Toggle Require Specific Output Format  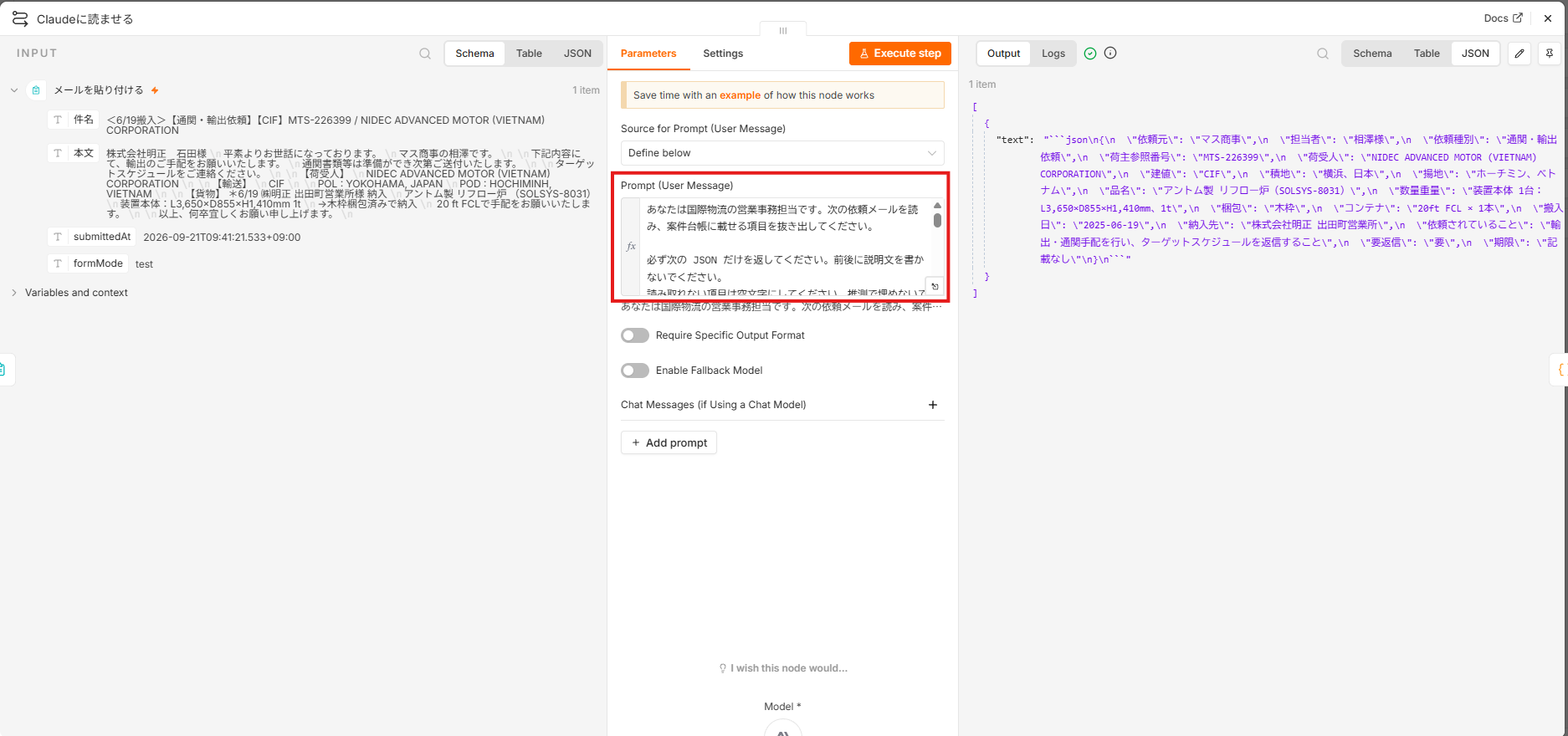coord(635,335)
